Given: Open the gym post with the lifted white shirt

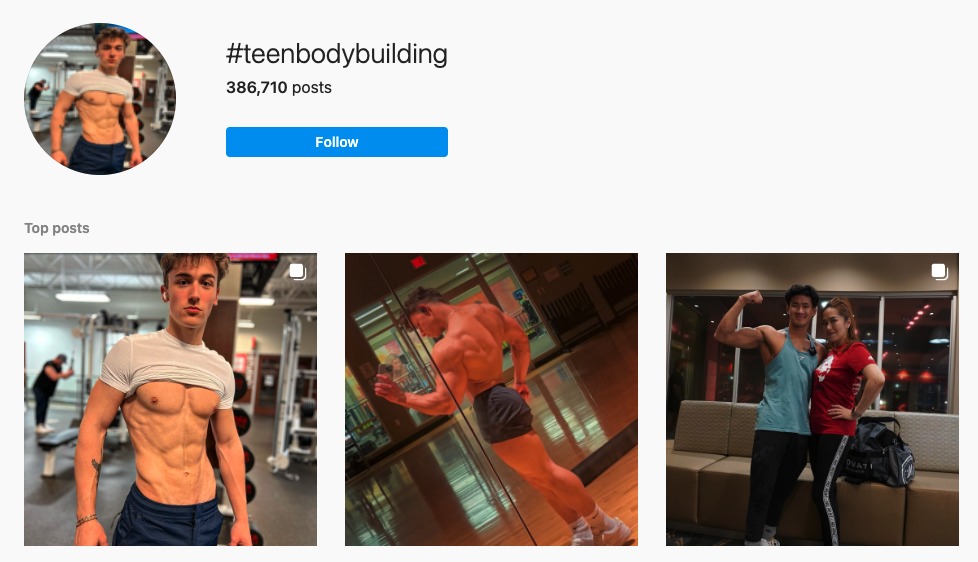Looking at the screenshot, I should [x=170, y=399].
